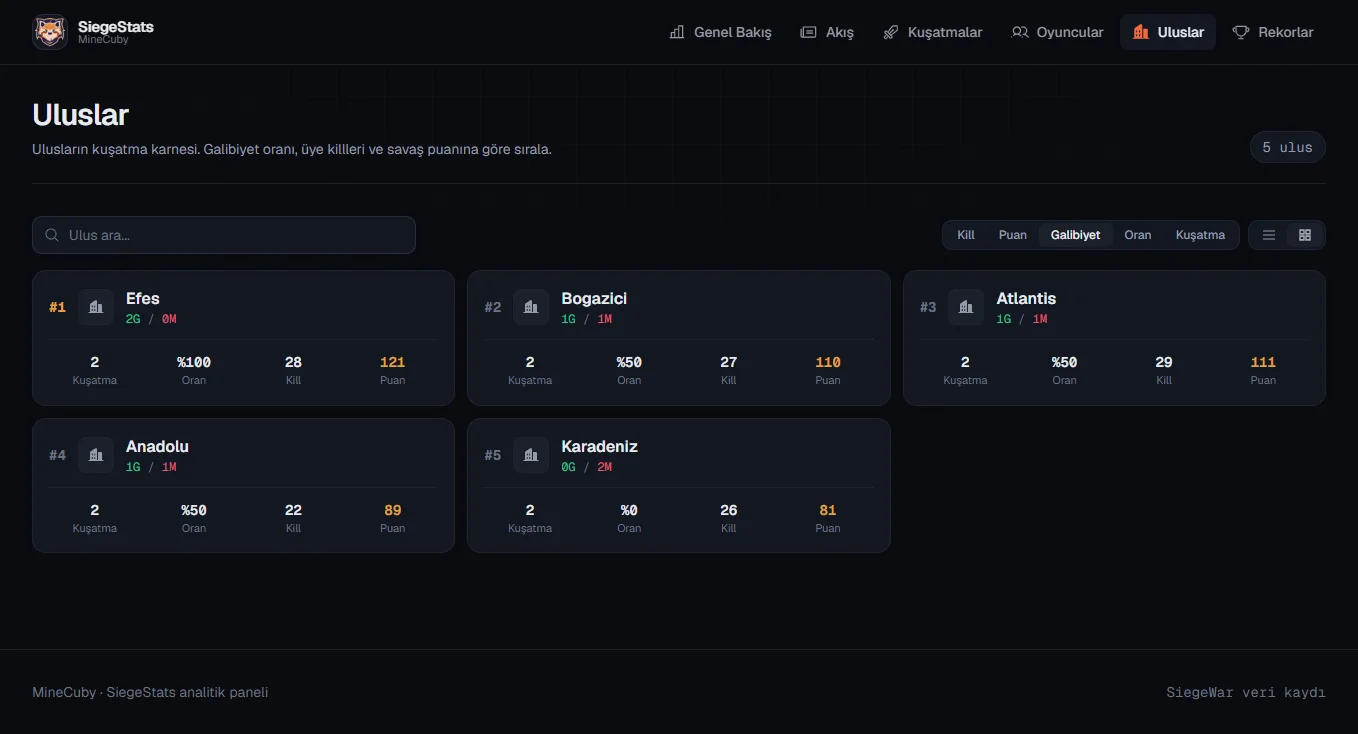Click the Bogazici nation building icon
Image resolution: width=1358 pixels, height=734 pixels.
pos(531,307)
